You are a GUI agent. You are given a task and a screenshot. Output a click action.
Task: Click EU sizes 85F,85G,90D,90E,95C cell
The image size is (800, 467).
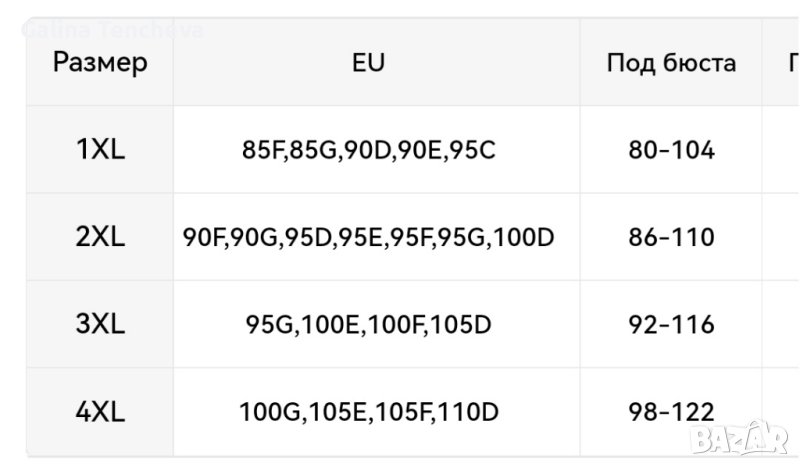pyautogui.click(x=368, y=151)
